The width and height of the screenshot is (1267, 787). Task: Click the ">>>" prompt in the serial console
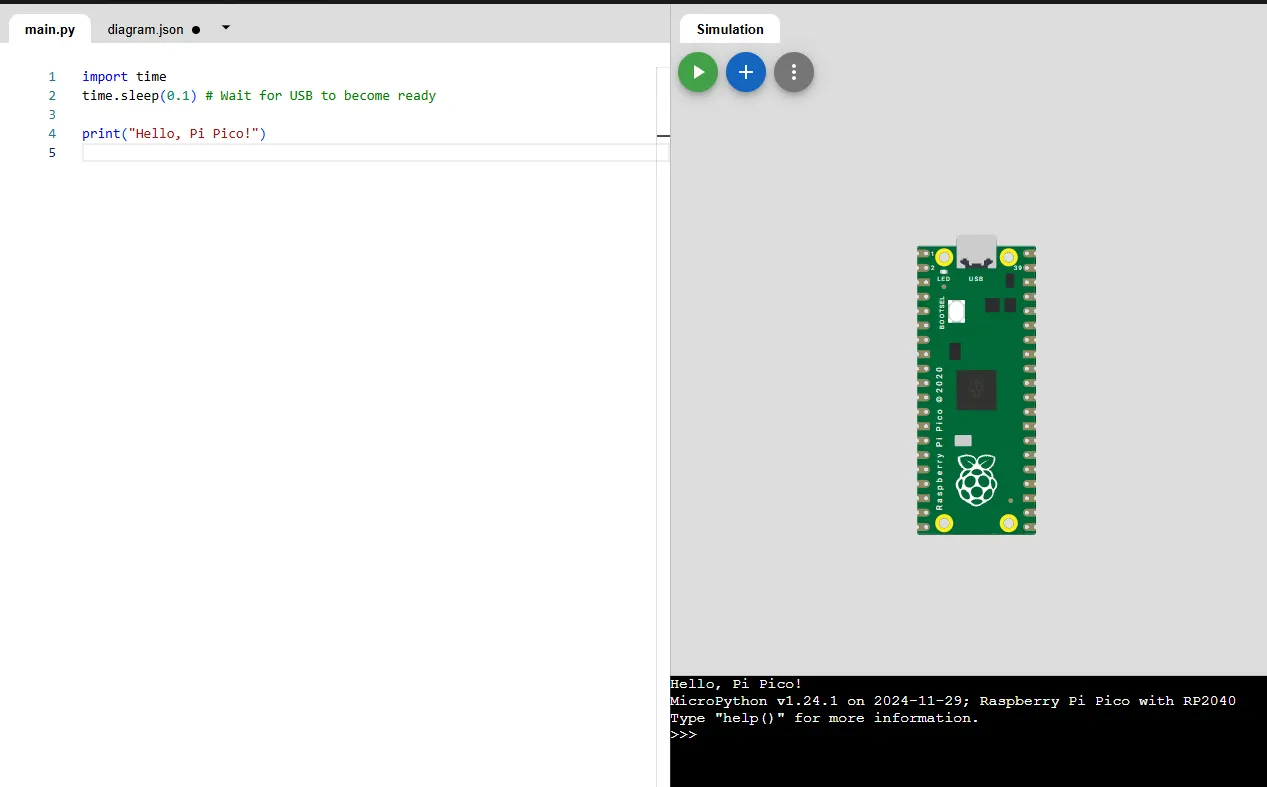(683, 735)
